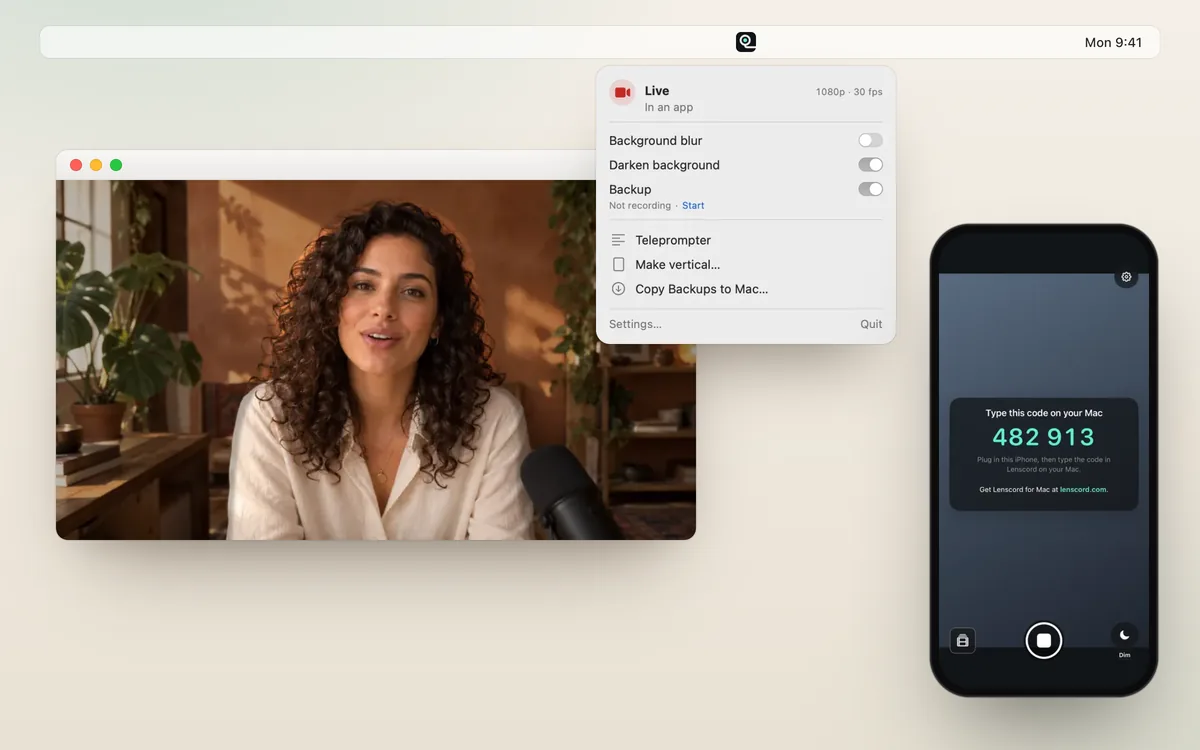Click the 'Not recording' status text
1200x750 pixels.
click(640, 206)
